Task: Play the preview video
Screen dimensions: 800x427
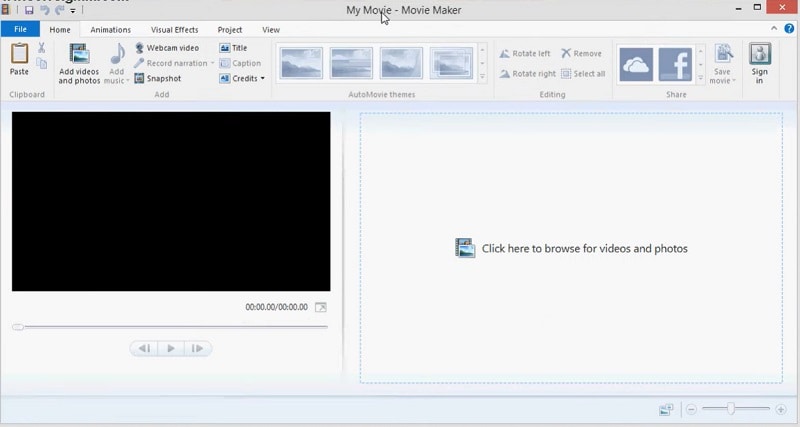Action: coord(171,348)
